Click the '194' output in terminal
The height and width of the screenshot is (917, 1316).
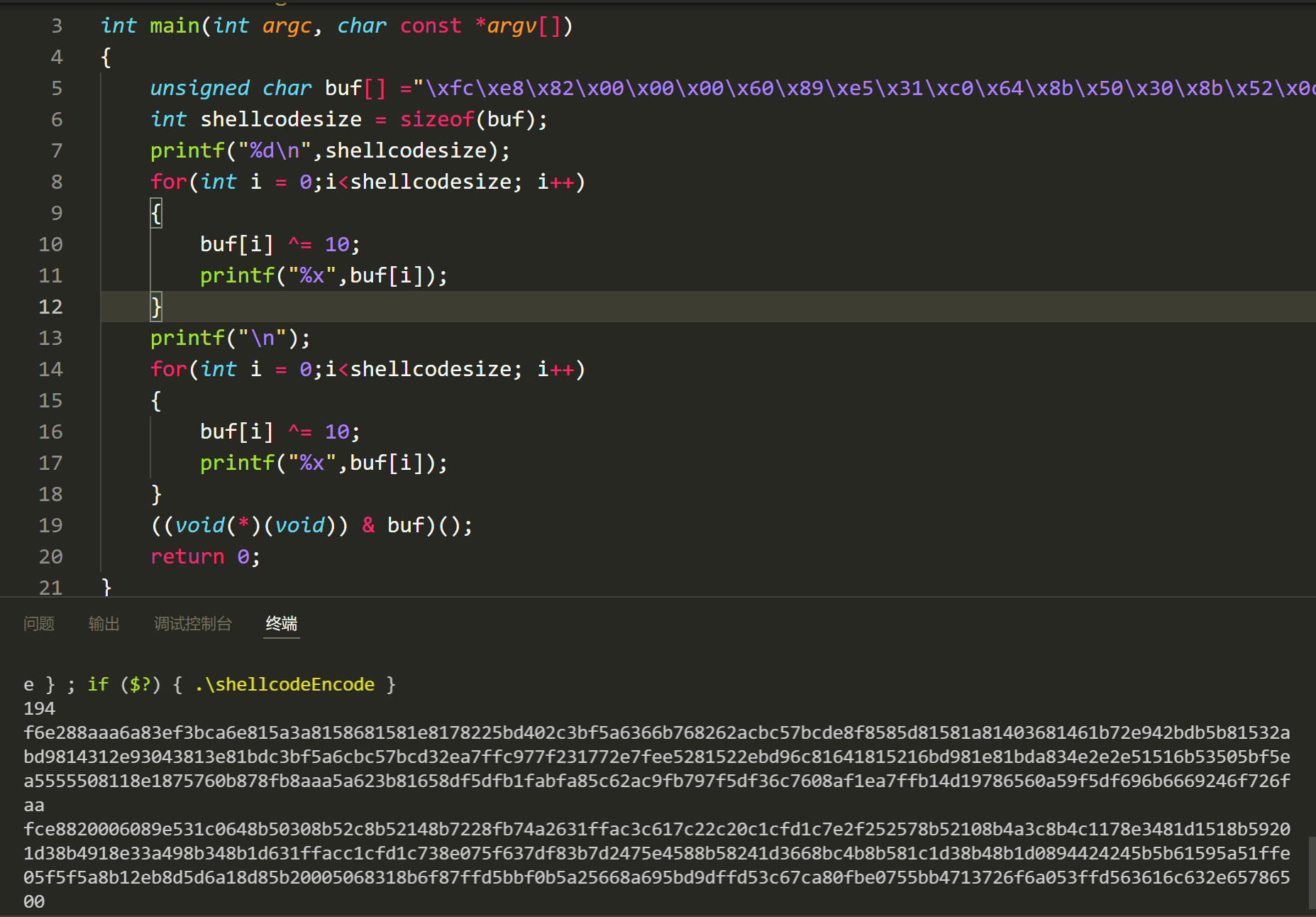click(x=39, y=709)
